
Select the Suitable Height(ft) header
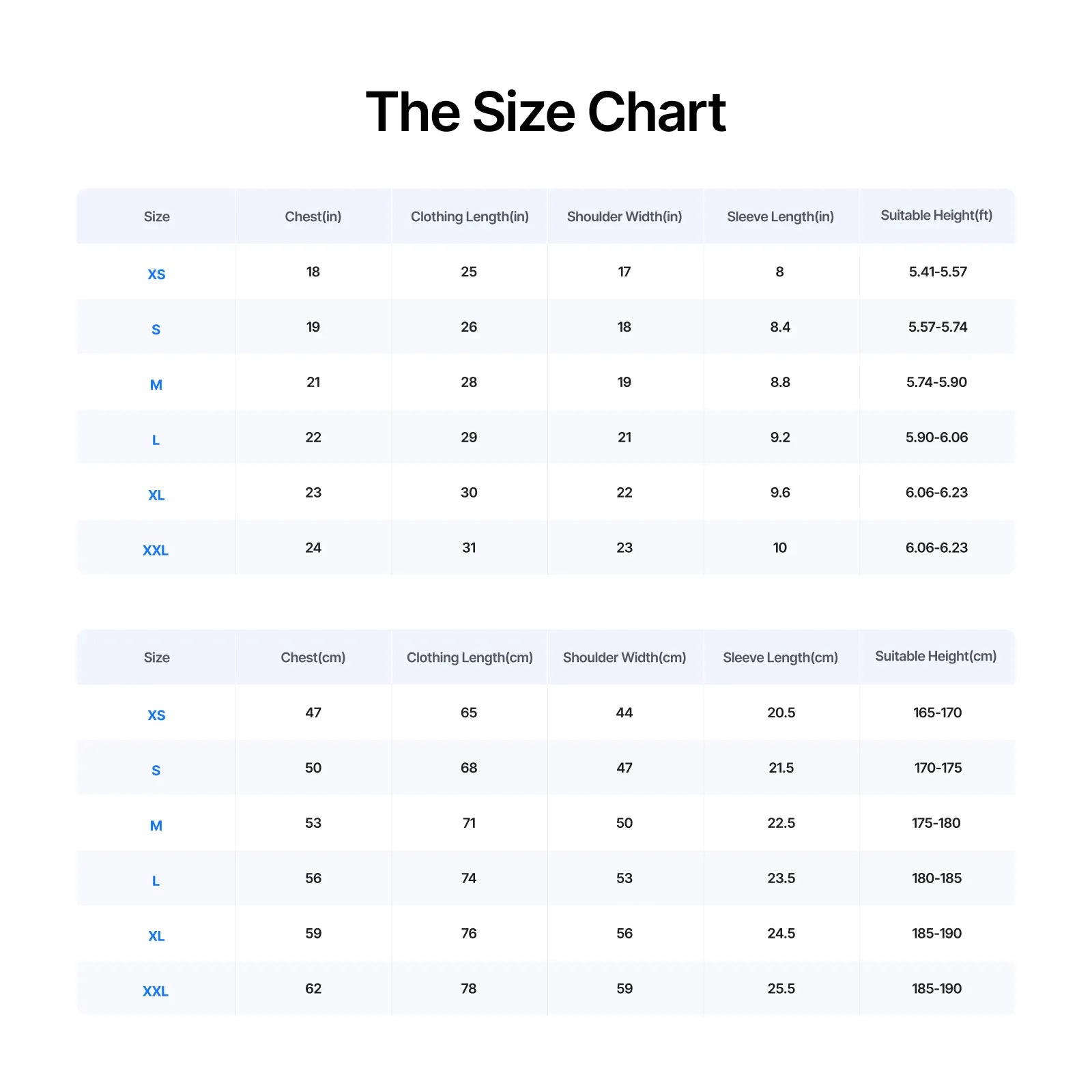point(936,216)
